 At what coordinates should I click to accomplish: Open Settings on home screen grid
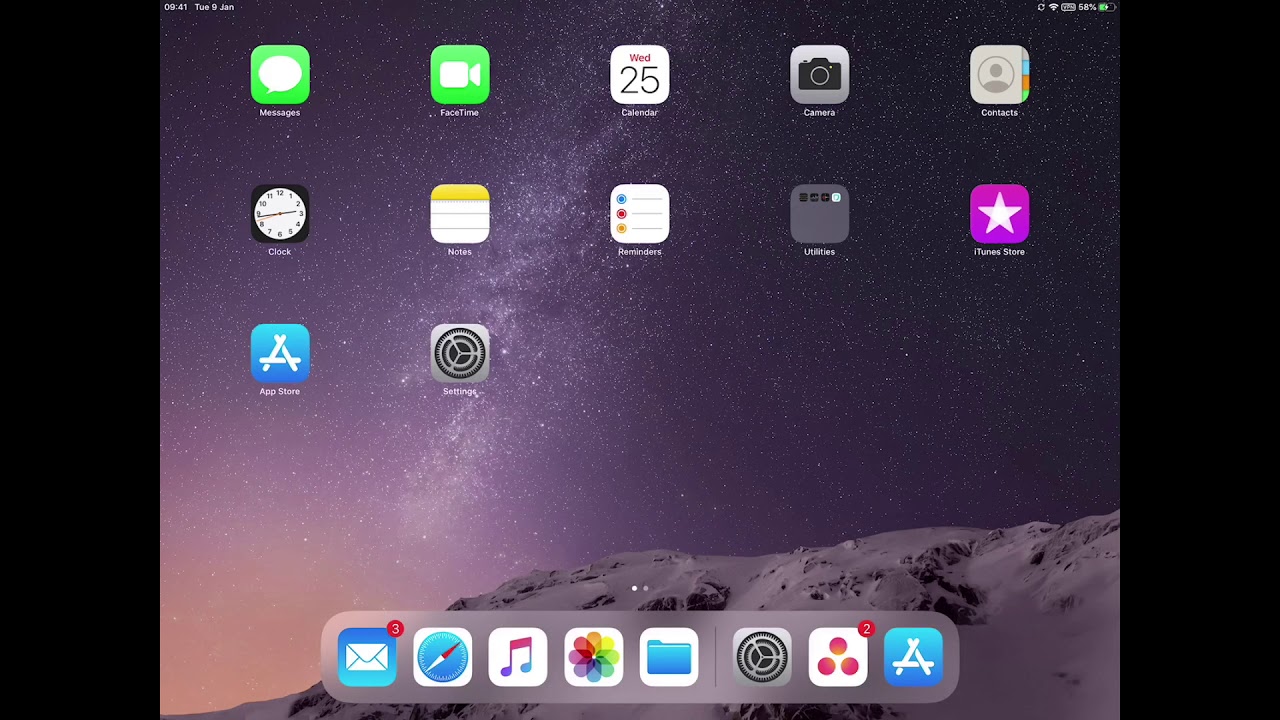pyautogui.click(x=460, y=353)
